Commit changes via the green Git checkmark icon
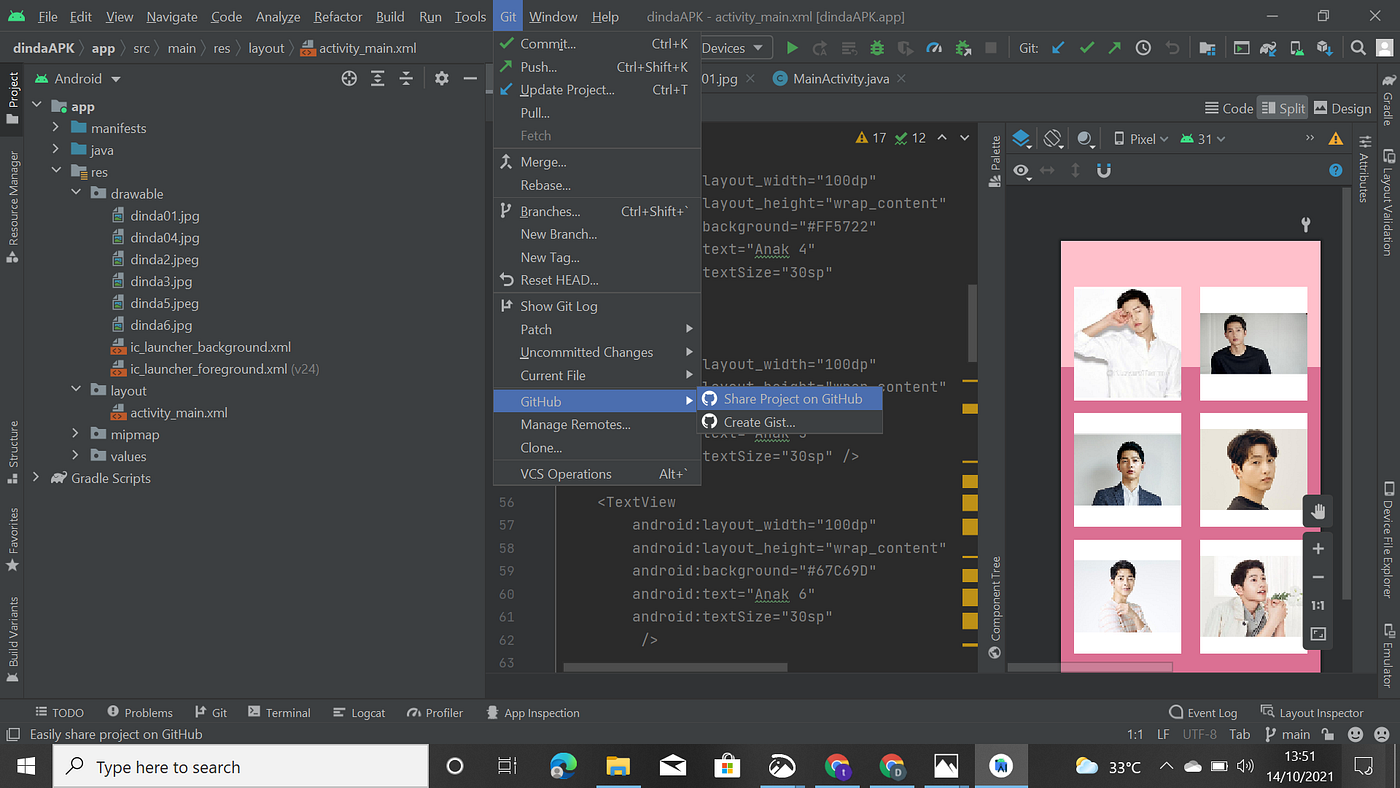 pyautogui.click(x=1086, y=47)
